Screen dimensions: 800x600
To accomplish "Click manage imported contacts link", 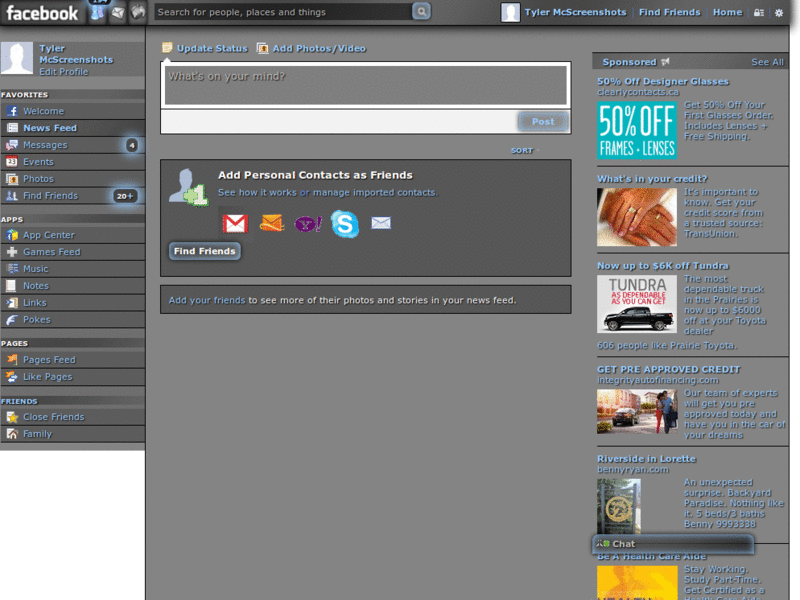I will (374, 193).
